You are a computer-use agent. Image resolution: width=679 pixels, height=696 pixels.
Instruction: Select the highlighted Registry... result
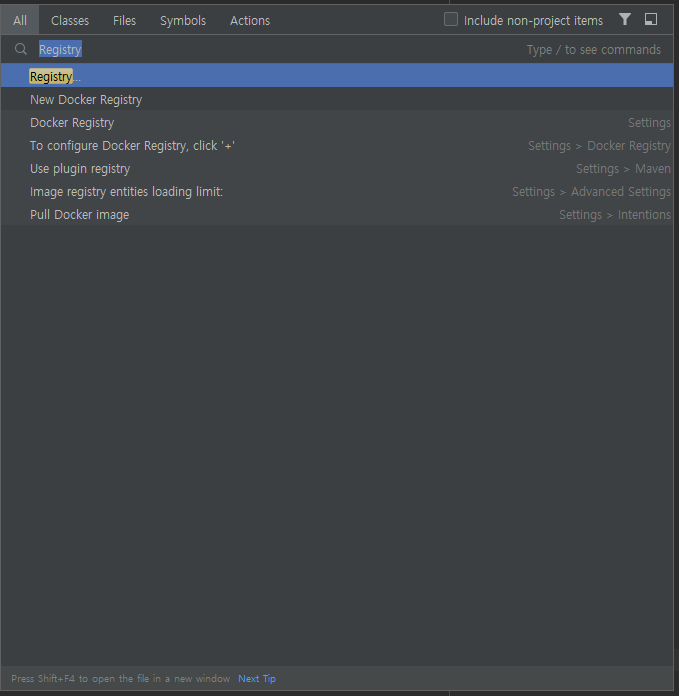click(x=337, y=75)
